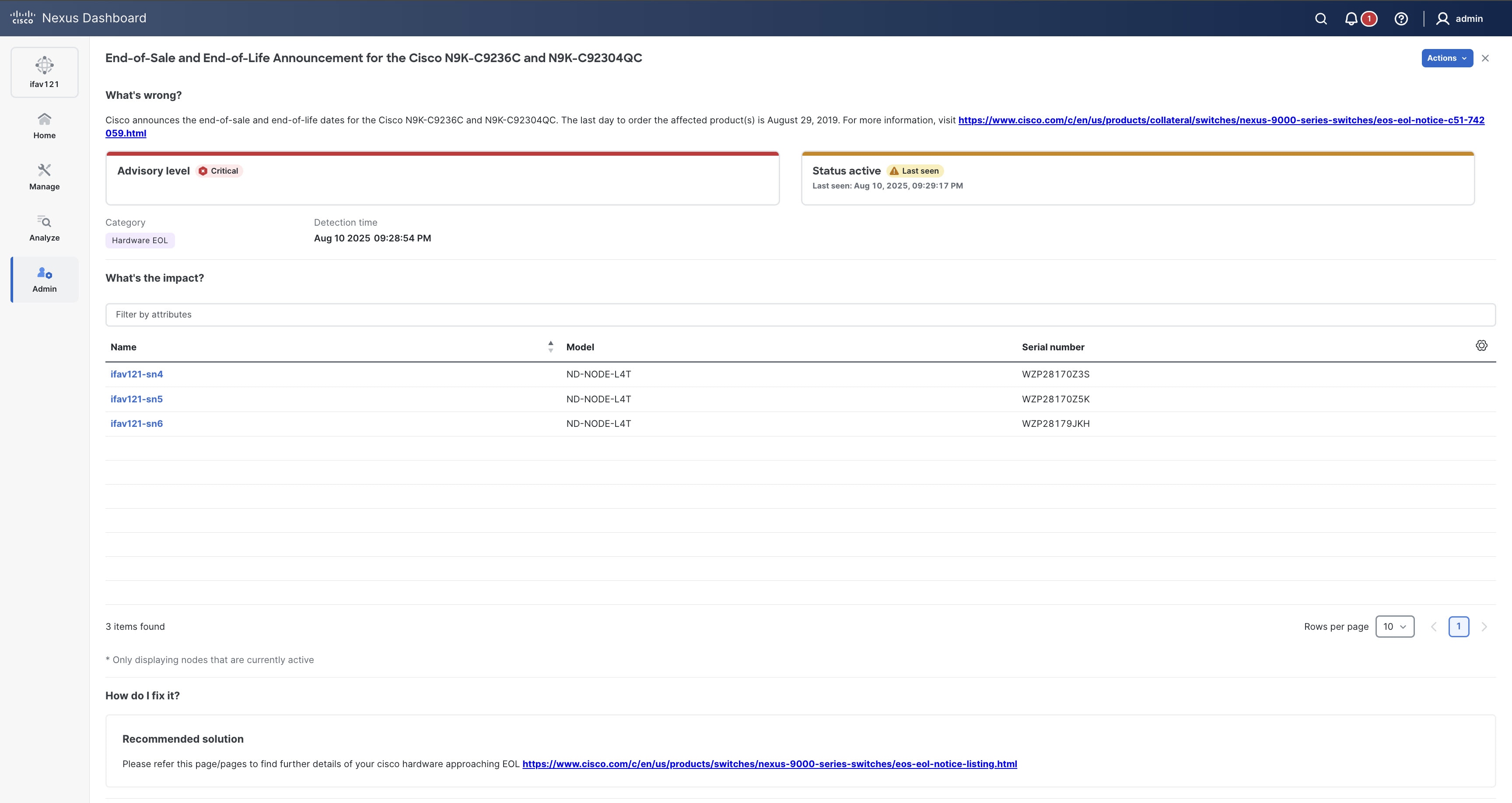Click the 3 items found label
Image resolution: width=1512 pixels, height=803 pixels.
click(x=135, y=627)
